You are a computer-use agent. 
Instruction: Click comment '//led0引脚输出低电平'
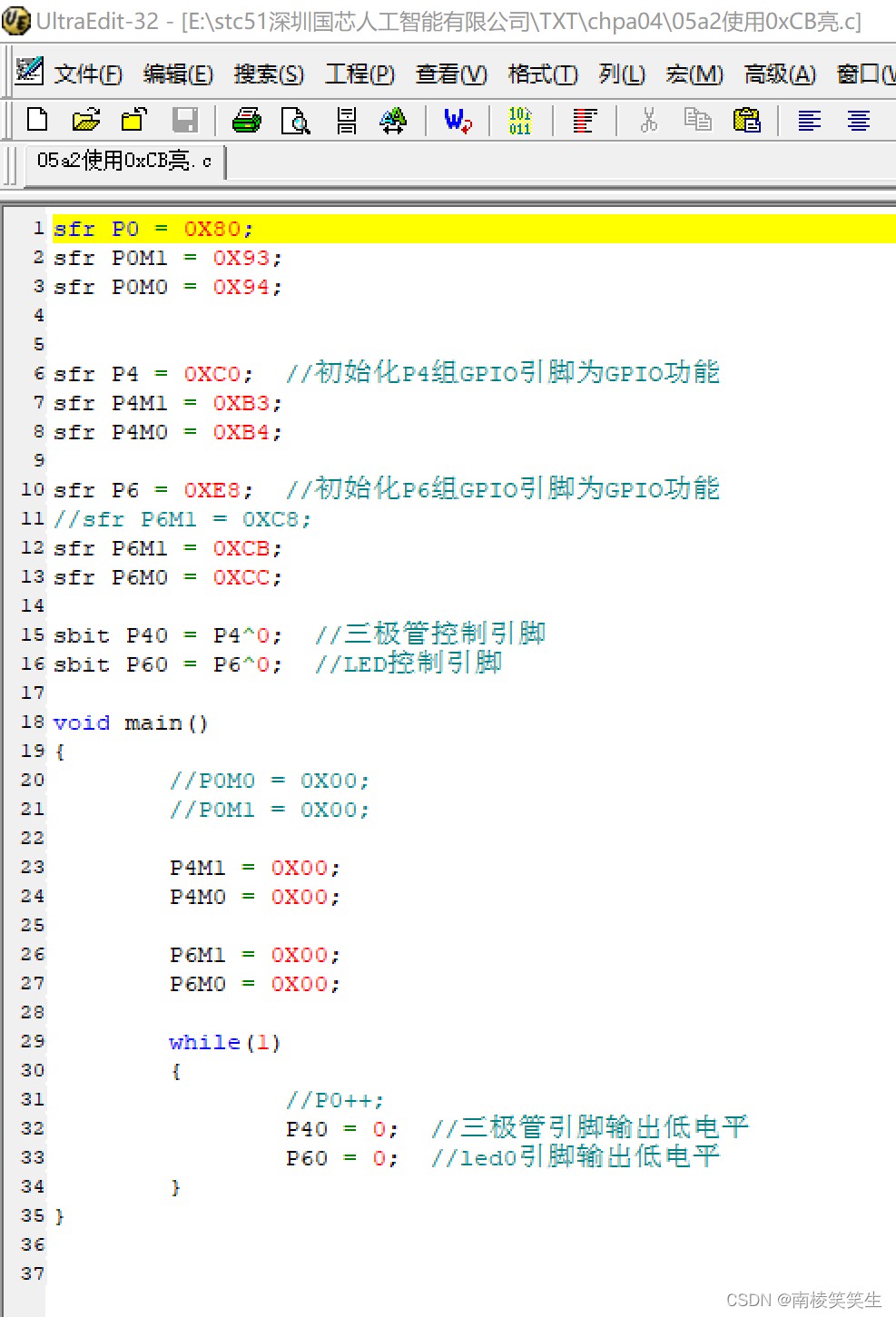click(576, 1156)
